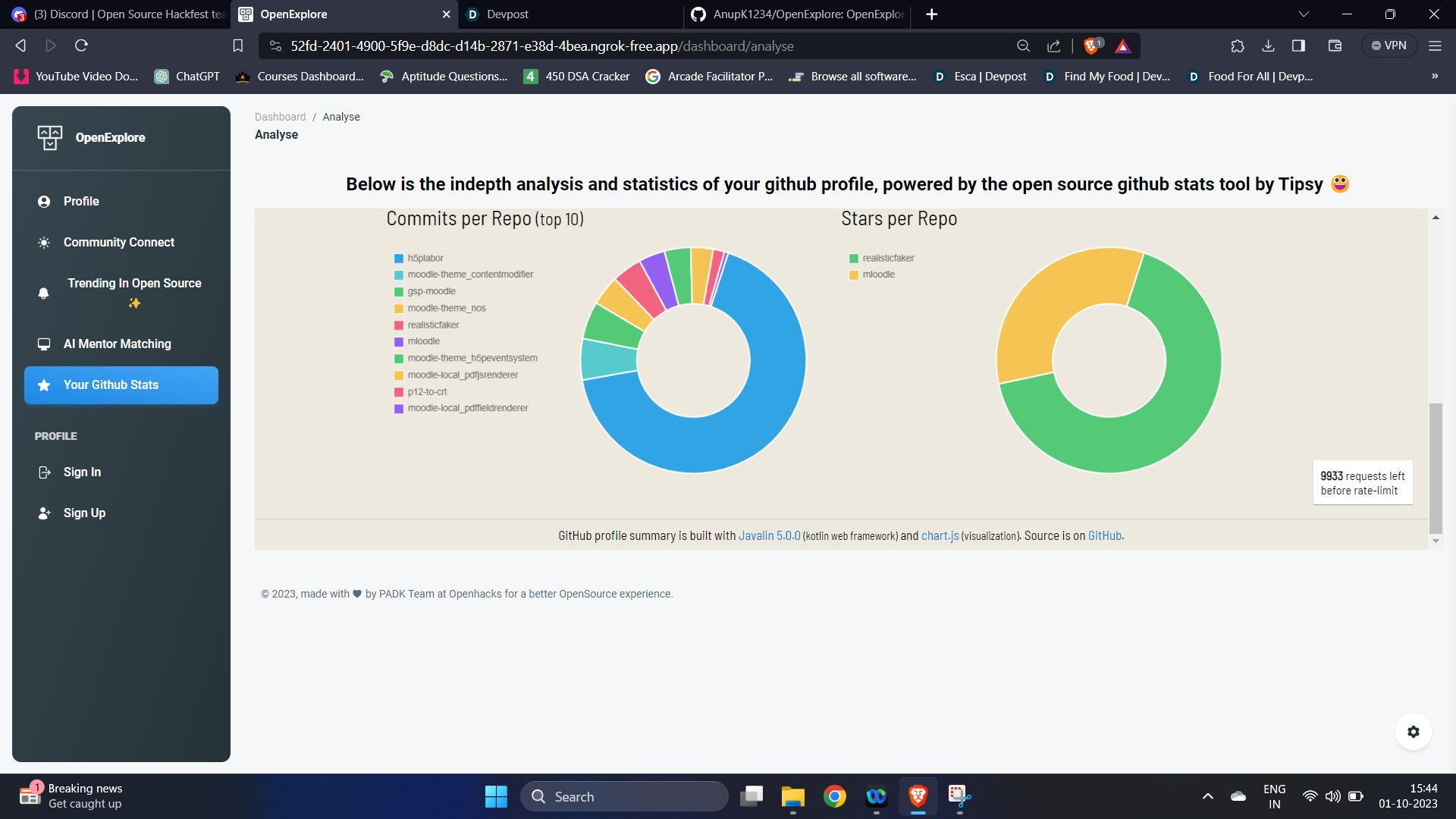Toggle the browser sidebar panel icon
Image resolution: width=1456 pixels, height=819 pixels.
(1298, 46)
